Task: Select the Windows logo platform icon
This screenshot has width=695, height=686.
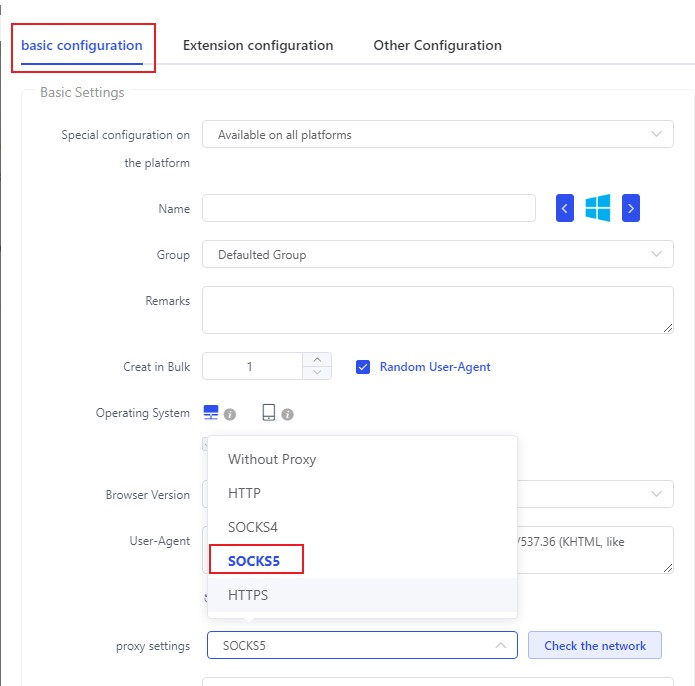Action: click(598, 208)
